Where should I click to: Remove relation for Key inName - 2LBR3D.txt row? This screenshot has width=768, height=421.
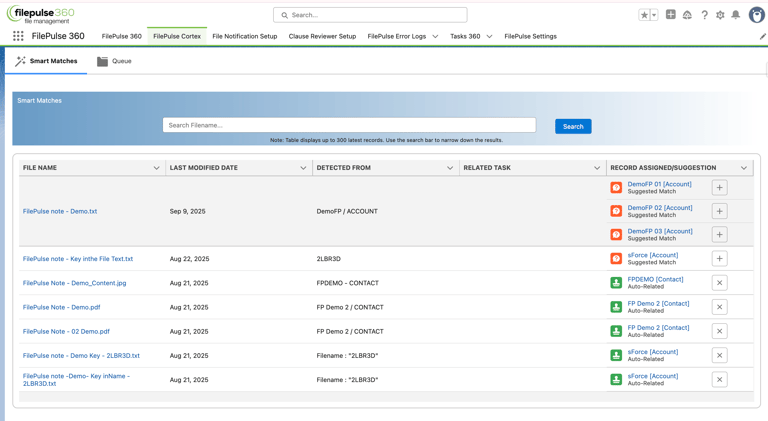(720, 379)
